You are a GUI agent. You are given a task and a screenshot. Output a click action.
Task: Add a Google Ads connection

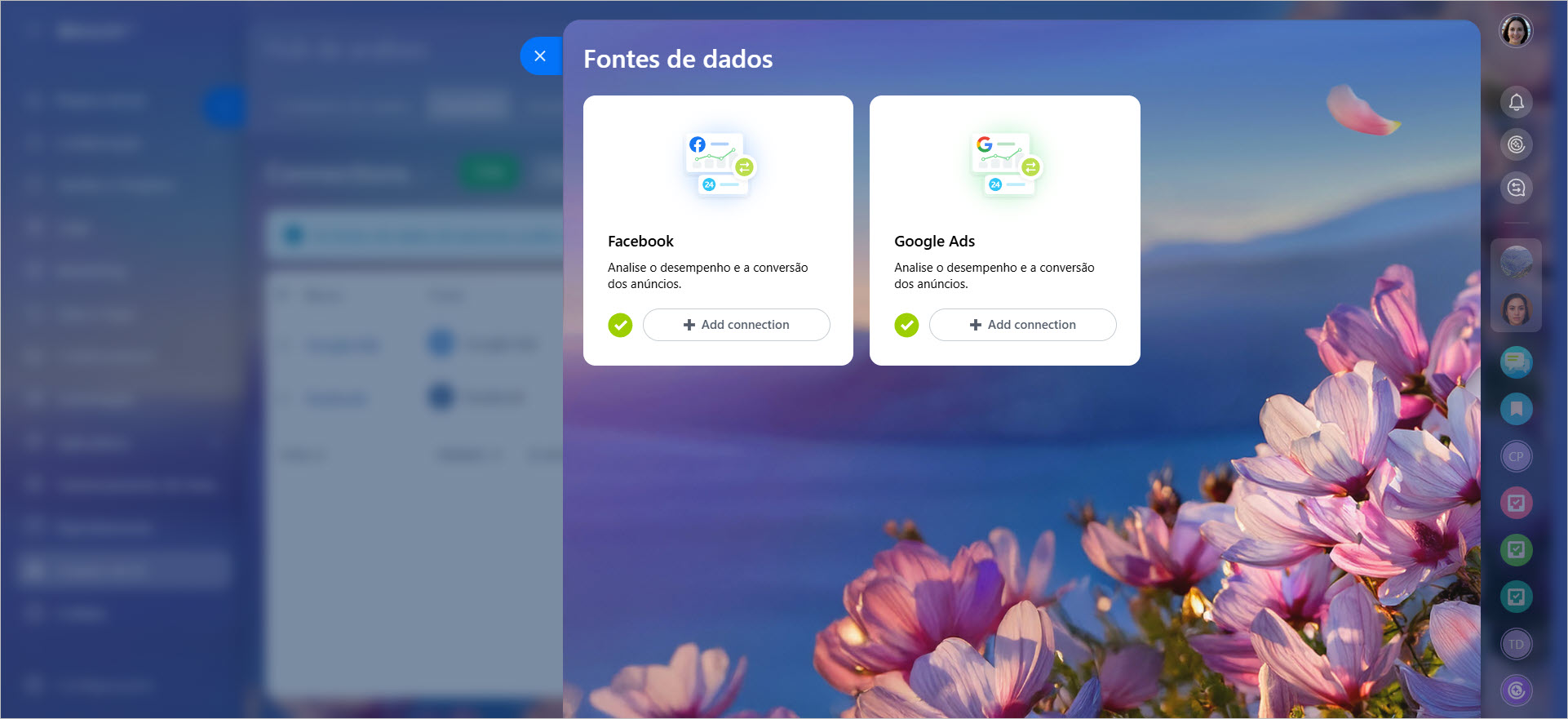pos(1022,325)
